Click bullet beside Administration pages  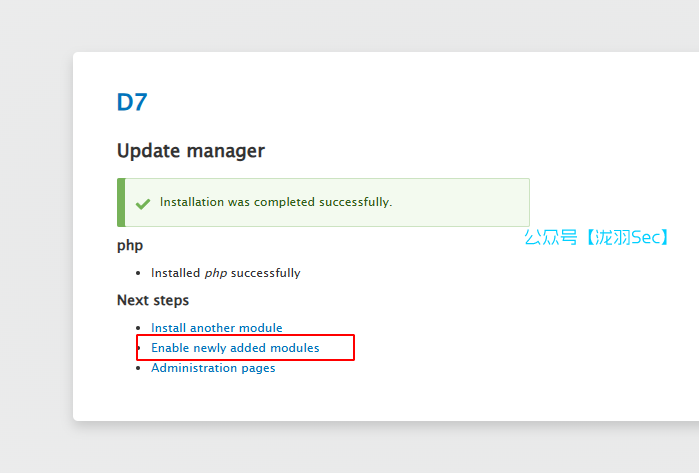[138, 368]
